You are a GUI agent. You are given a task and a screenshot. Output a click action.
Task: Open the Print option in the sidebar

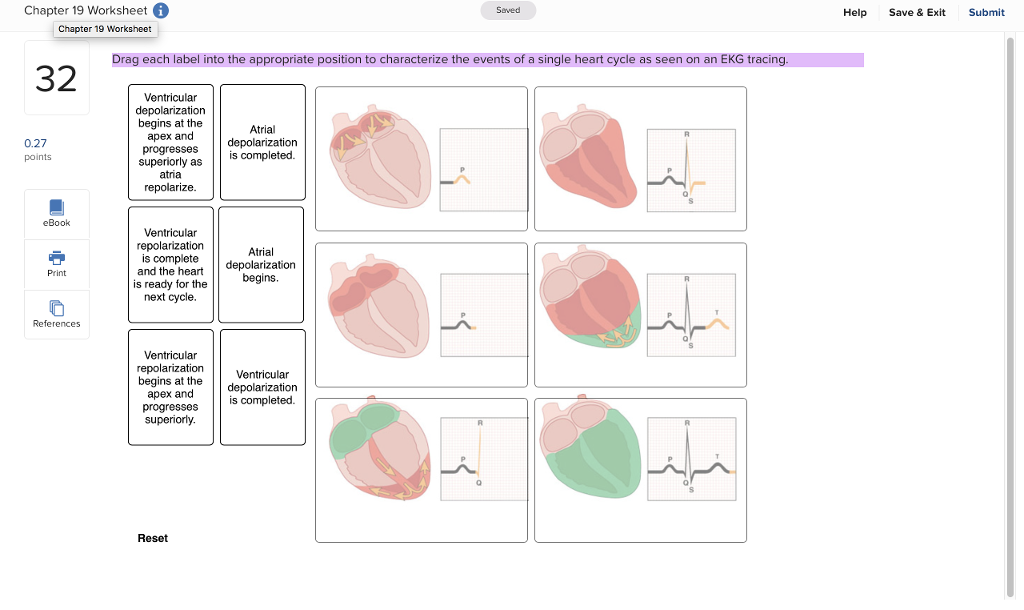(56, 264)
